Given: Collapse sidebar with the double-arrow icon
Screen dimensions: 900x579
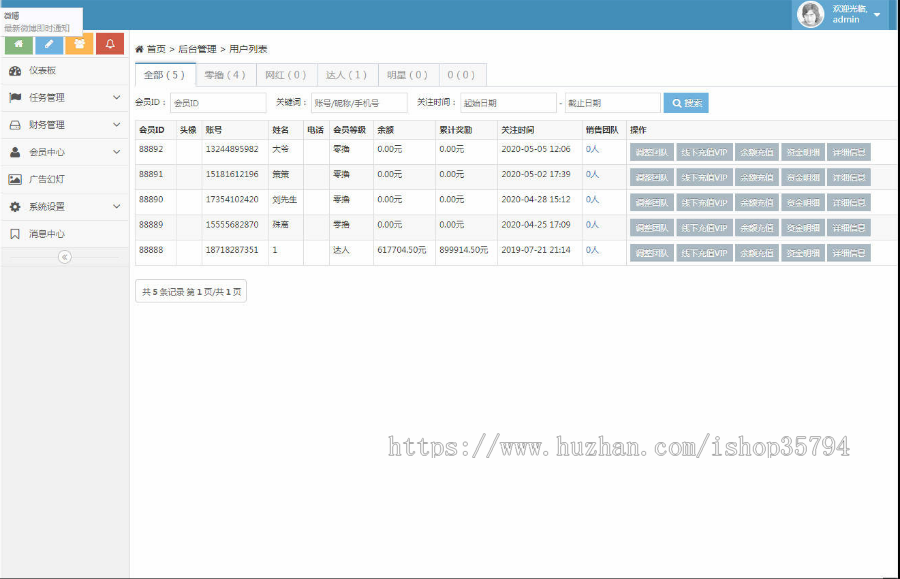Looking at the screenshot, I should [65, 257].
